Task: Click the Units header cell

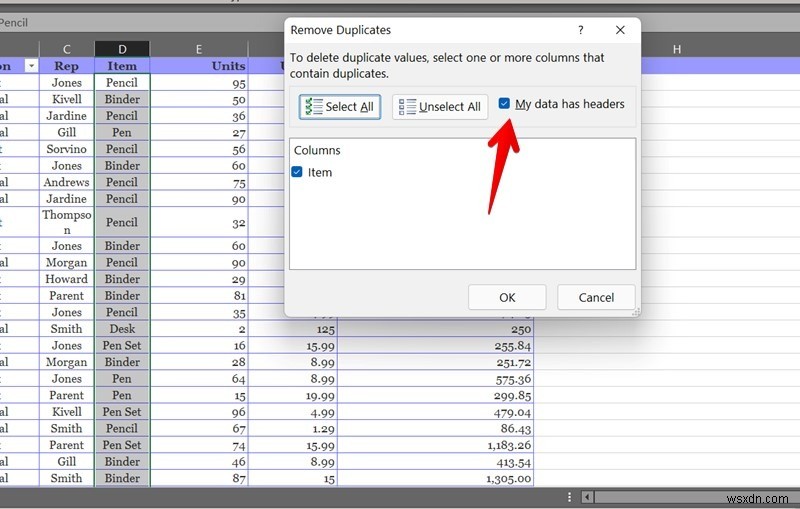Action: point(199,66)
